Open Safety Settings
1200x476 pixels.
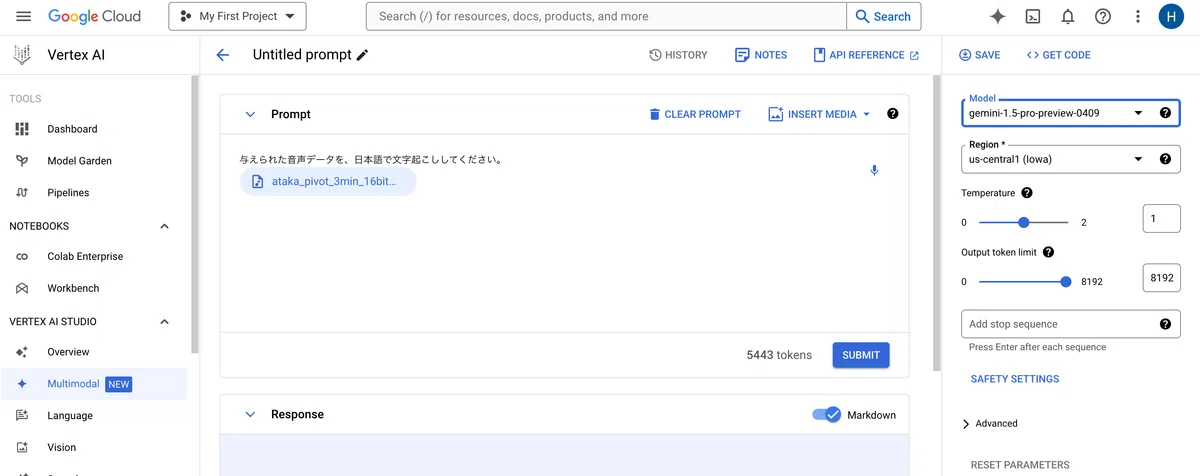pyautogui.click(x=1015, y=379)
